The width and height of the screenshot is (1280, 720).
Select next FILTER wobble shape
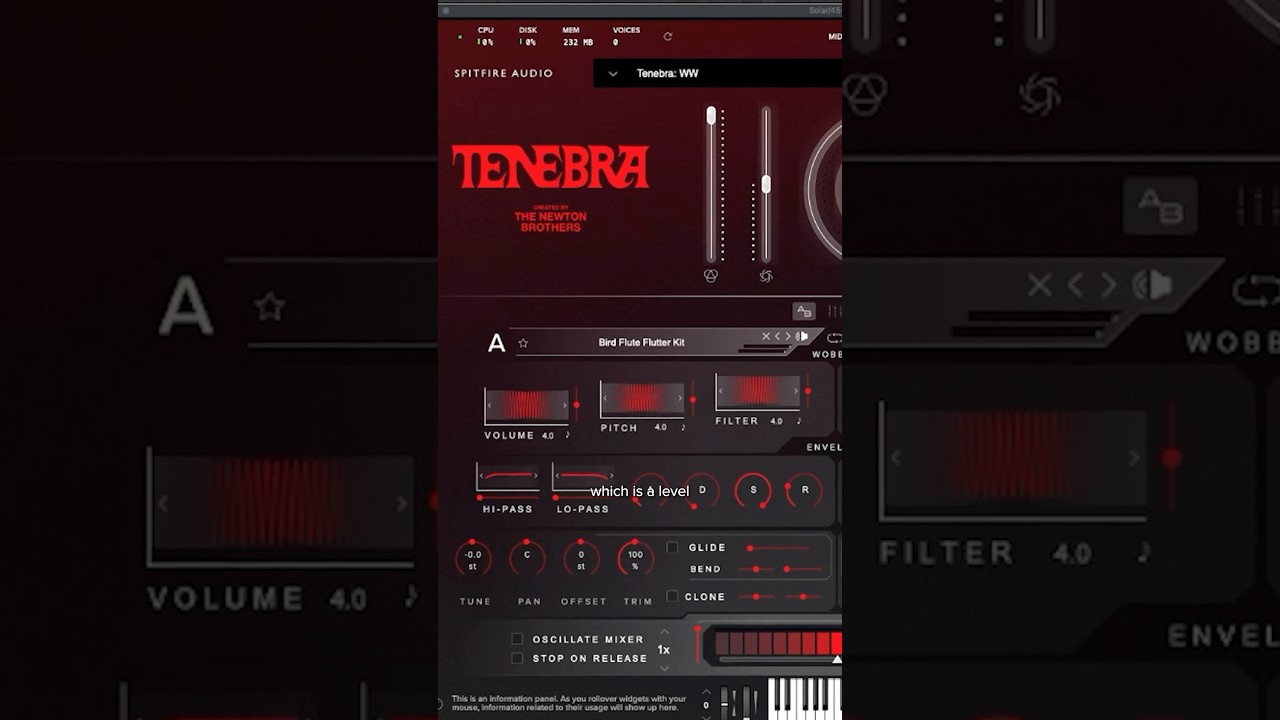[795, 391]
